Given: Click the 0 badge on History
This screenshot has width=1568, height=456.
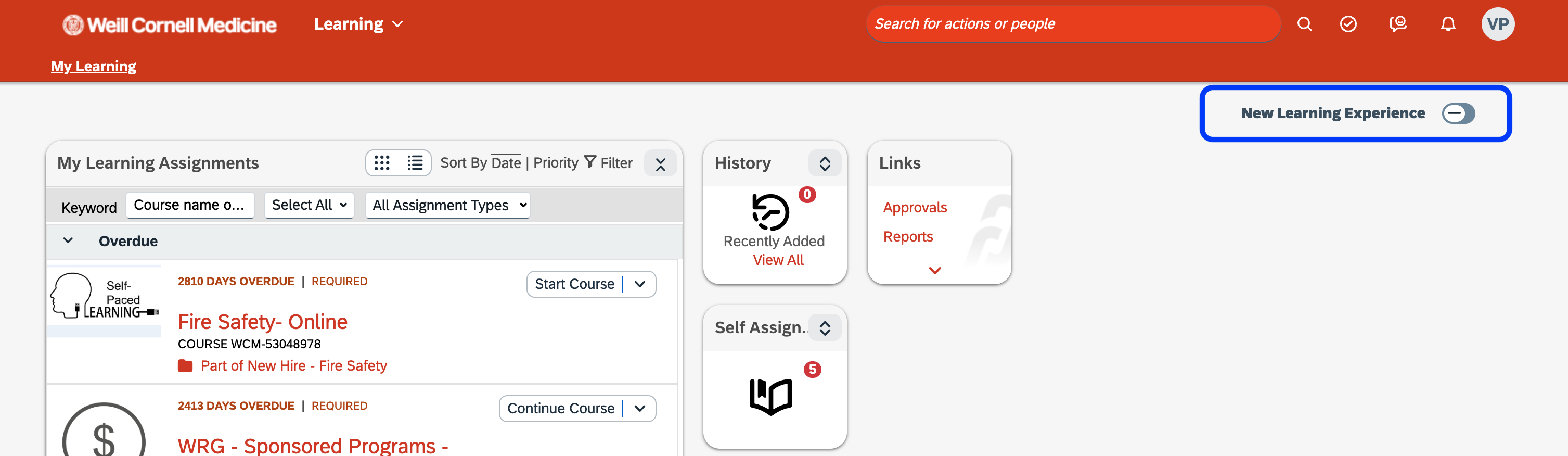Looking at the screenshot, I should 807,194.
